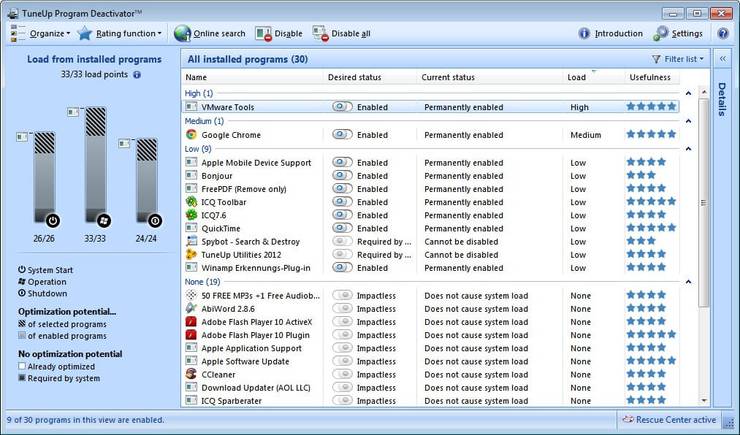Click the Disable all toolbar icon
This screenshot has width=740, height=435.
click(x=320, y=33)
